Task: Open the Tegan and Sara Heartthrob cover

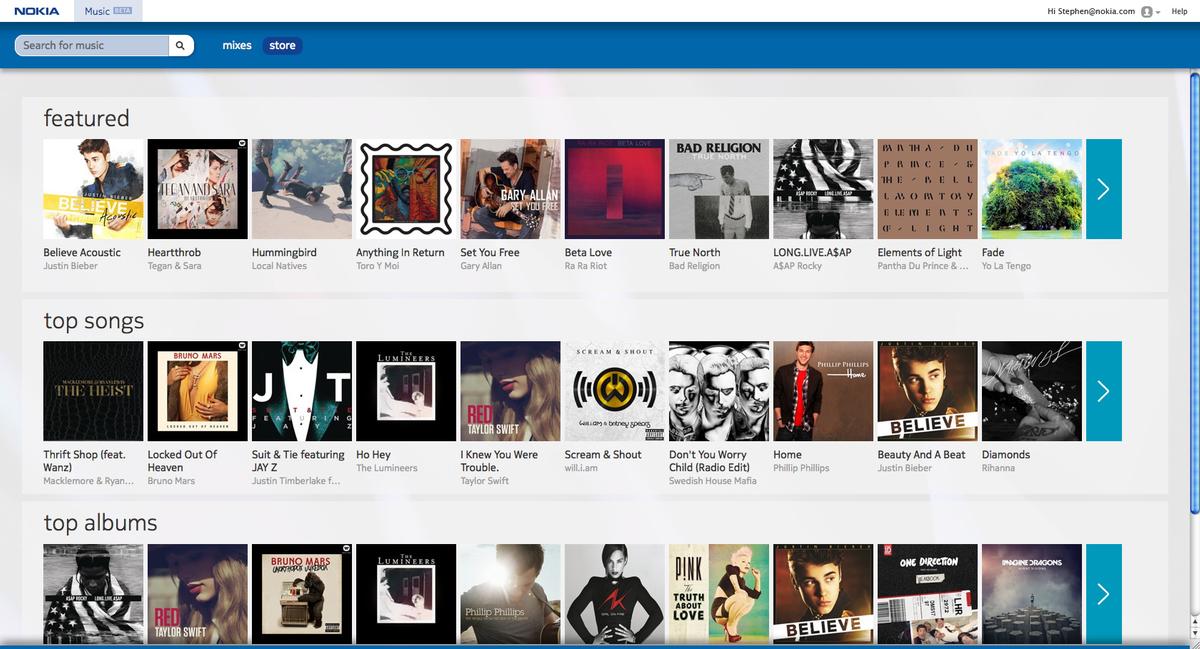Action: tap(198, 189)
